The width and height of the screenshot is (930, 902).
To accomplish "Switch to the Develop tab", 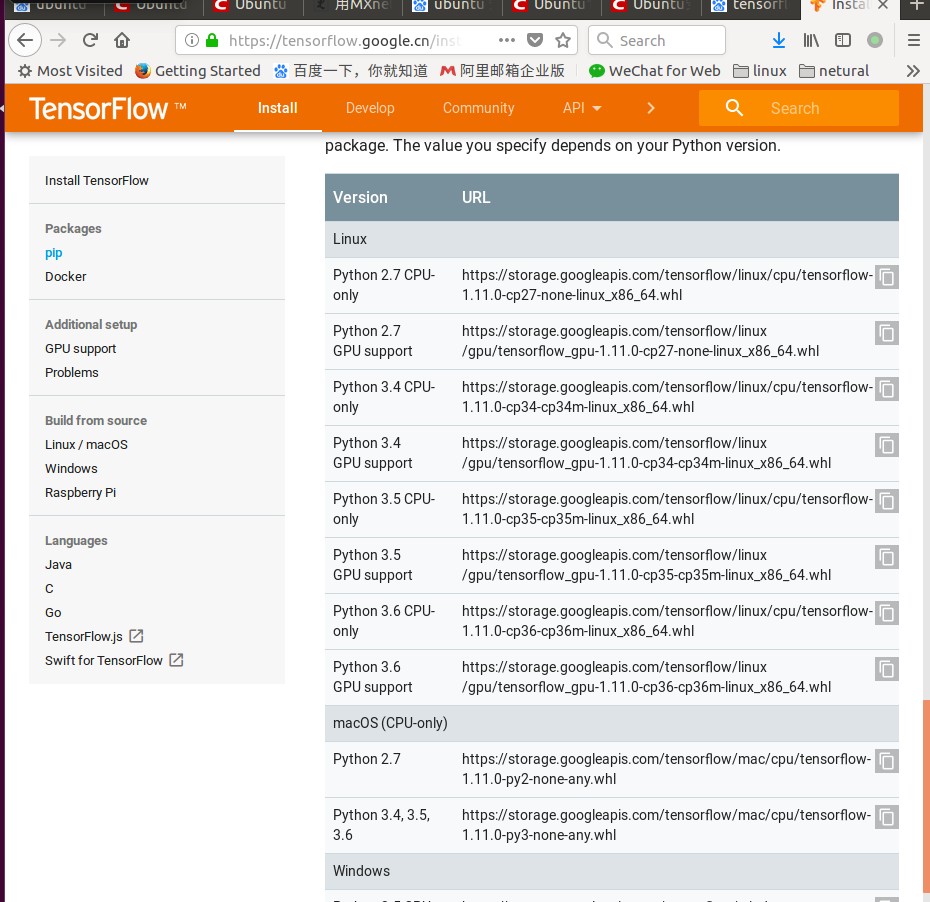I will click(x=370, y=108).
